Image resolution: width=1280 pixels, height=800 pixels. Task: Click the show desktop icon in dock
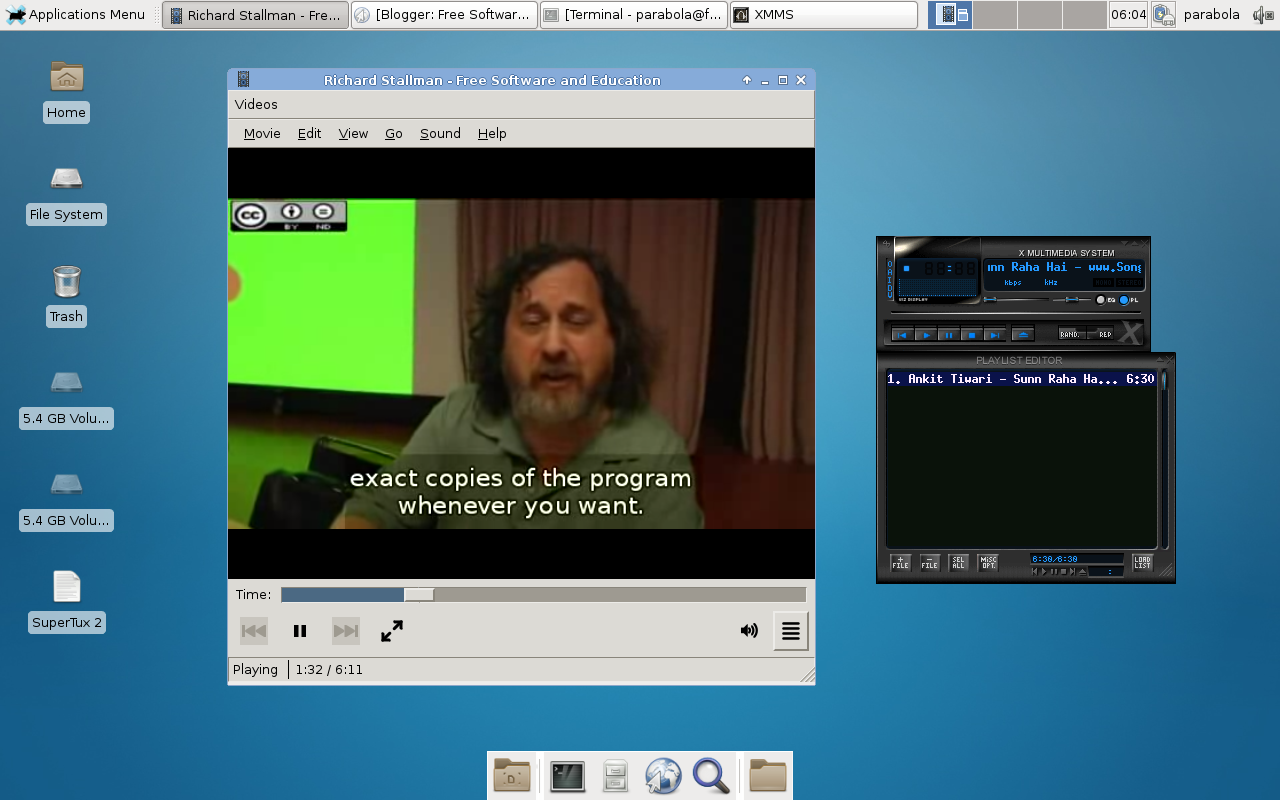click(x=512, y=776)
